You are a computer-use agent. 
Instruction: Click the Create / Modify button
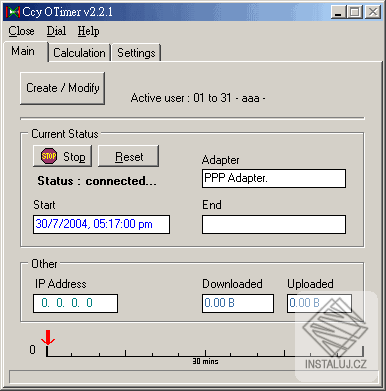(63, 88)
